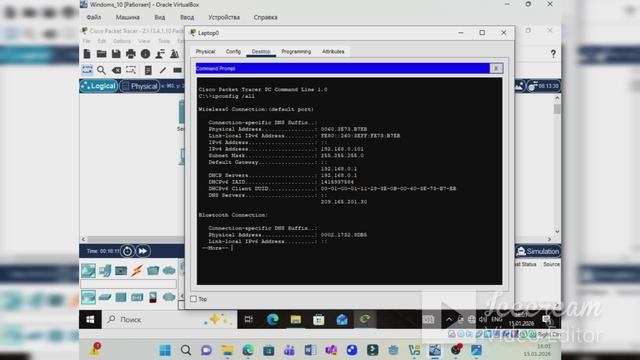Choose the Select tool in the second toolbar
The height and width of the screenshot is (360, 640).
coord(87,70)
